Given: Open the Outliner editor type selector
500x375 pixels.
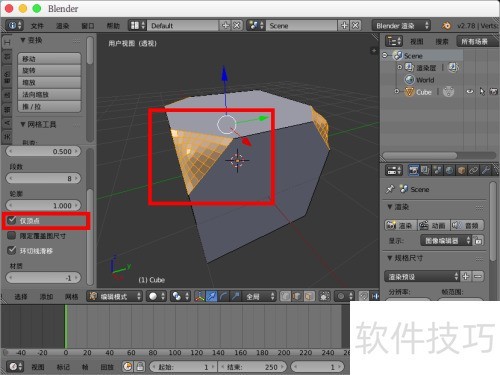Looking at the screenshot, I should click(394, 41).
